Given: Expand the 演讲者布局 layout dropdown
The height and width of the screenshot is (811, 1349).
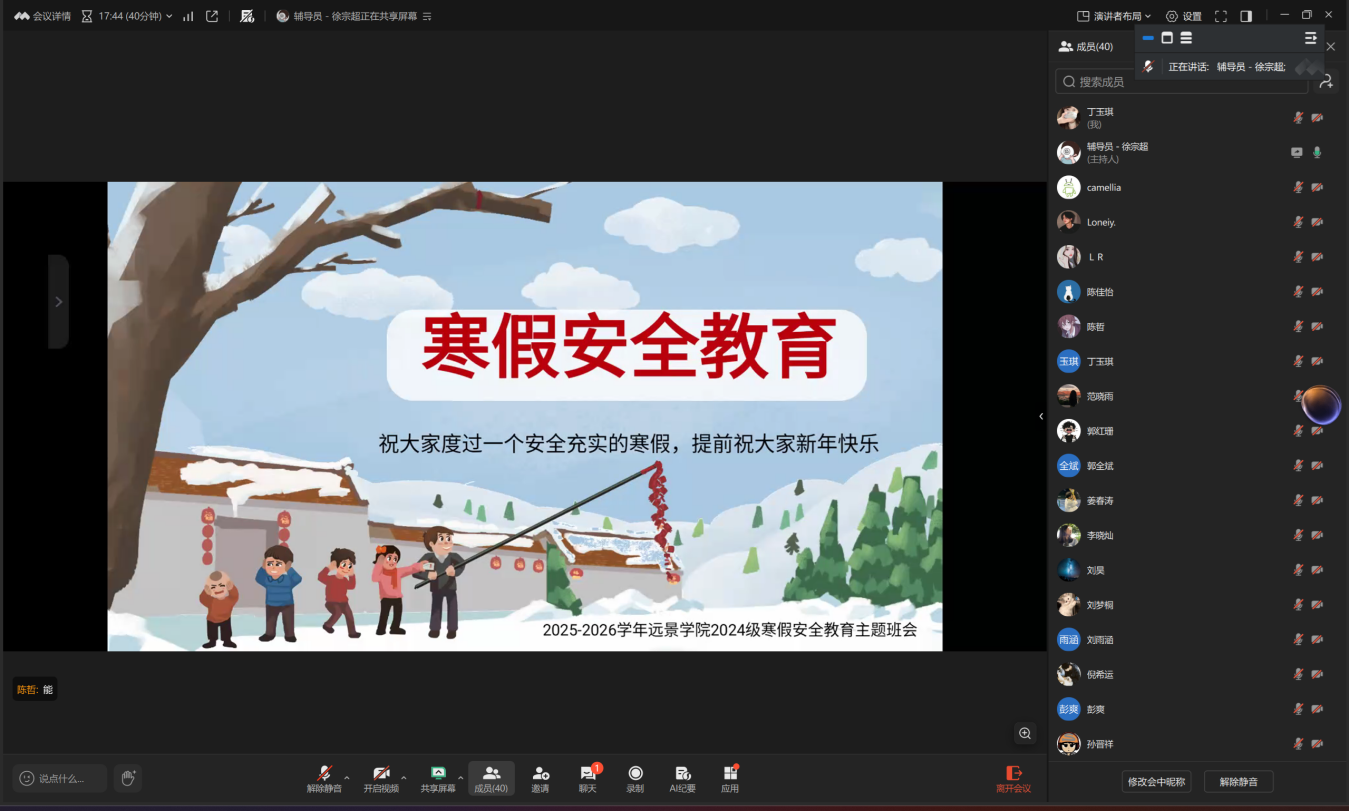Looking at the screenshot, I should point(1114,16).
